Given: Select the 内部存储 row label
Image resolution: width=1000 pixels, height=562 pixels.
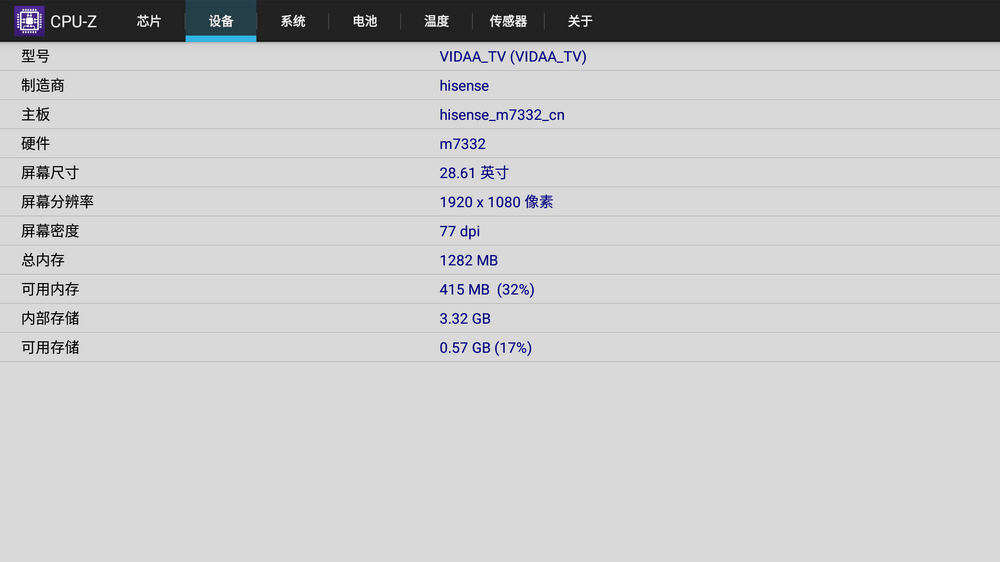Looking at the screenshot, I should [x=50, y=318].
